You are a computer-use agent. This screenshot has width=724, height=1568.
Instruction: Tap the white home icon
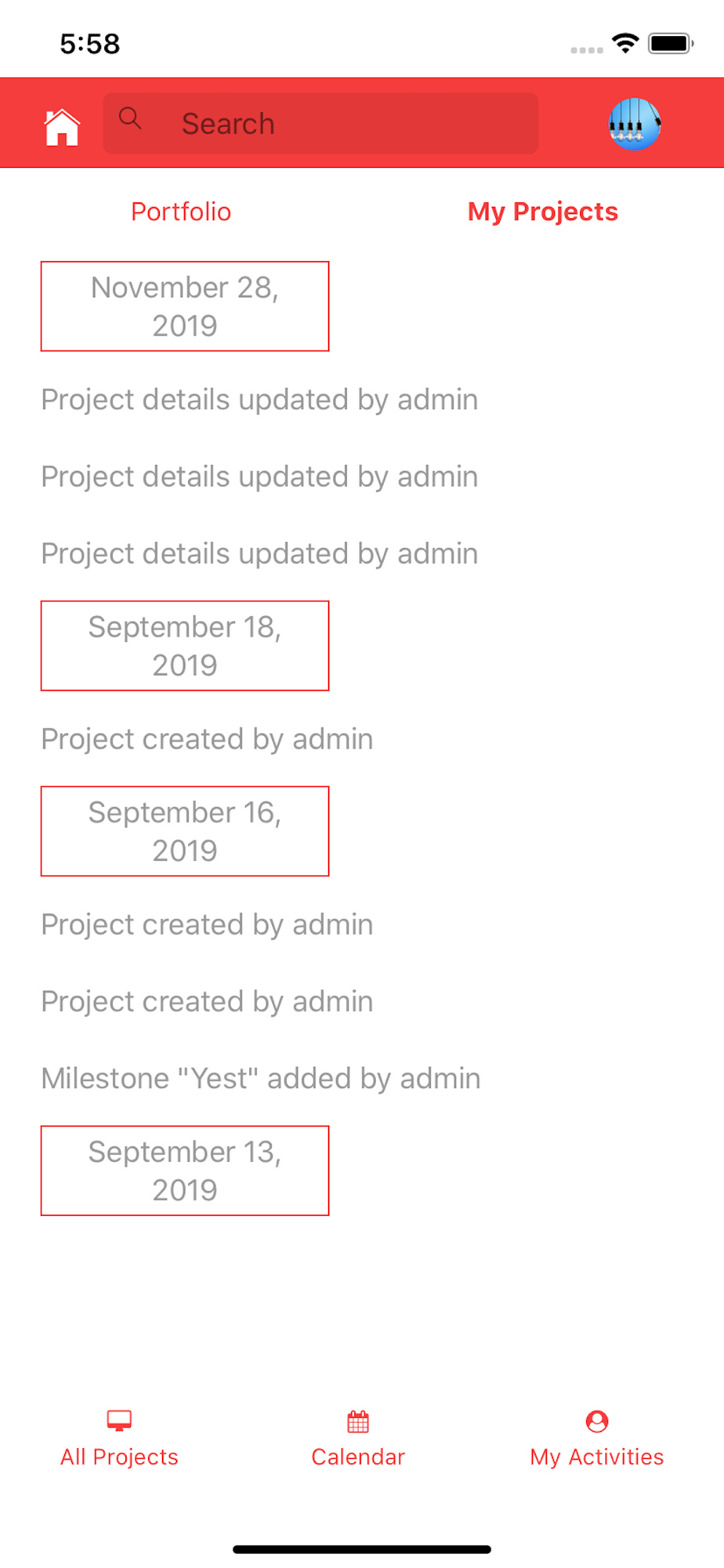pos(62,127)
